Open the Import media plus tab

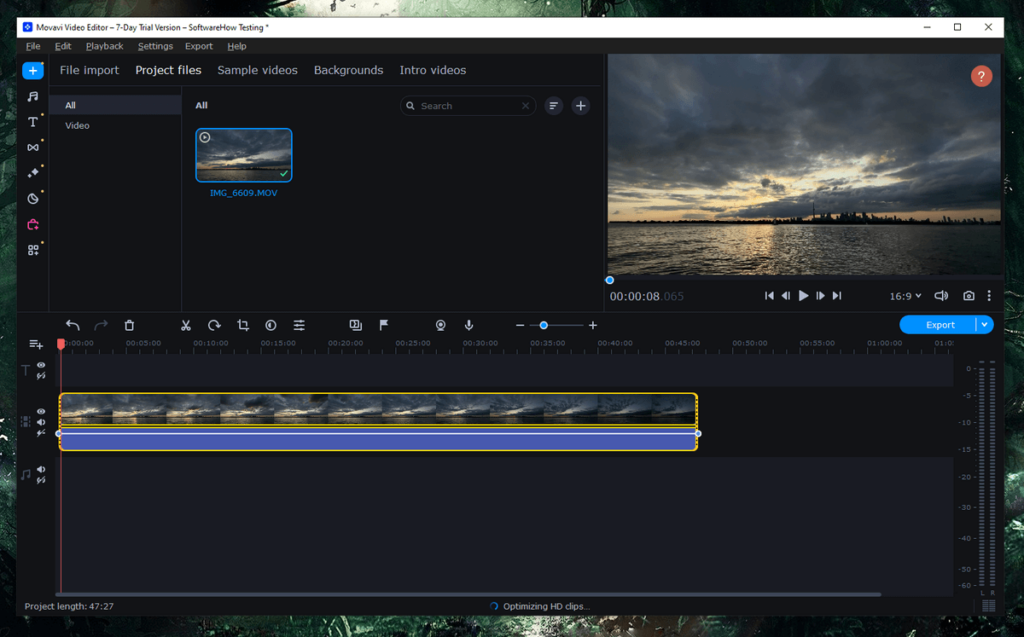coord(33,71)
